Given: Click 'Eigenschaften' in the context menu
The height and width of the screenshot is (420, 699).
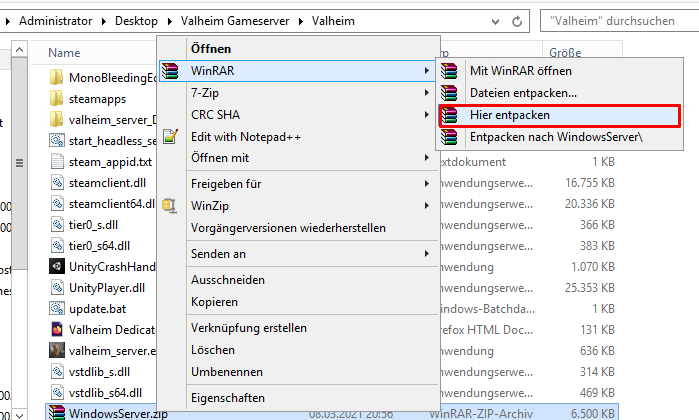Looking at the screenshot, I should click(x=227, y=397).
